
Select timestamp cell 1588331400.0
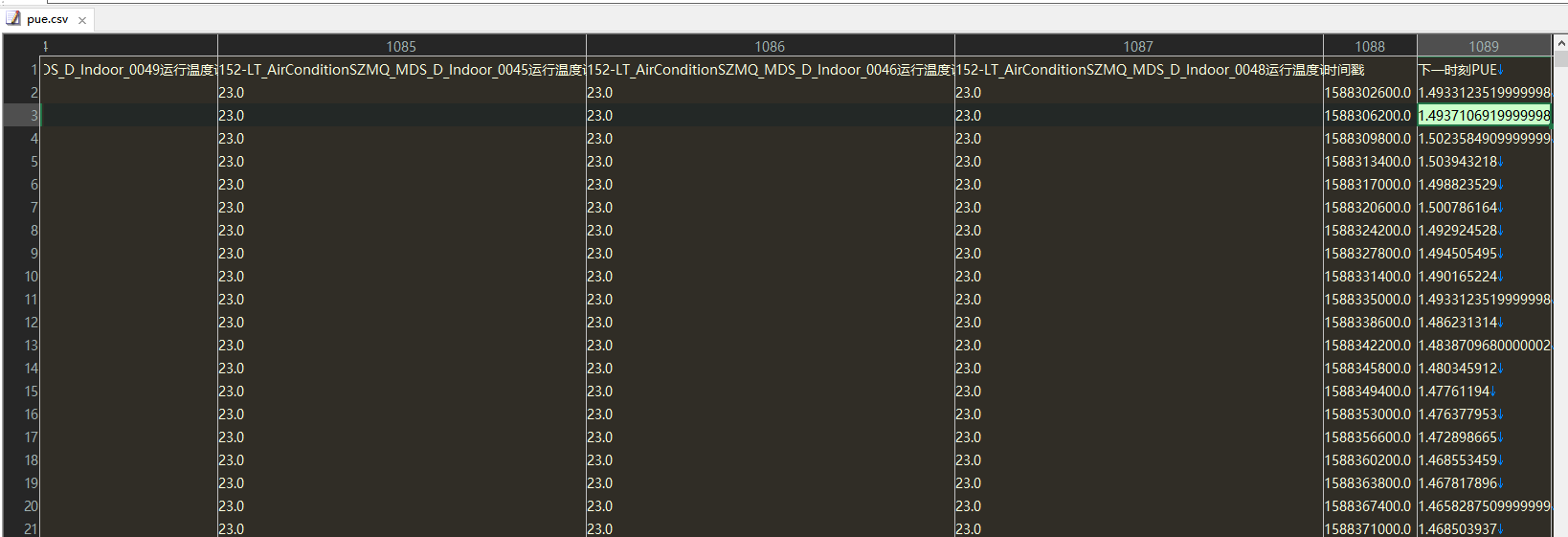click(x=1370, y=277)
